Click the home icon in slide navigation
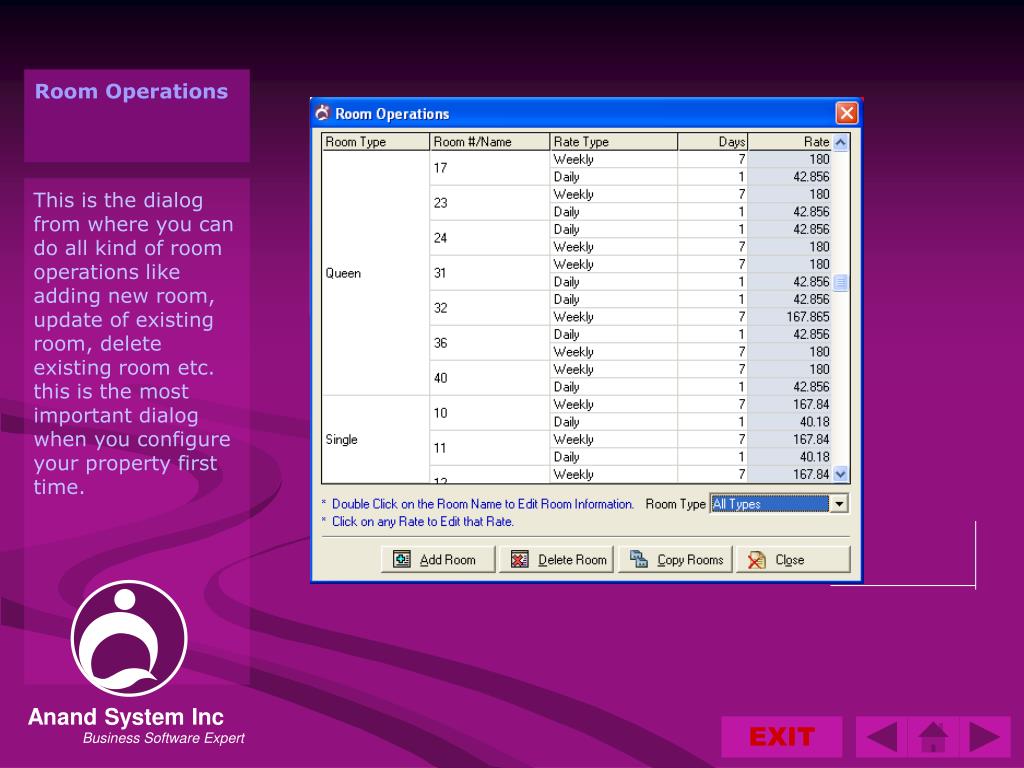Viewport: 1024px width, 768px height. tap(933, 737)
